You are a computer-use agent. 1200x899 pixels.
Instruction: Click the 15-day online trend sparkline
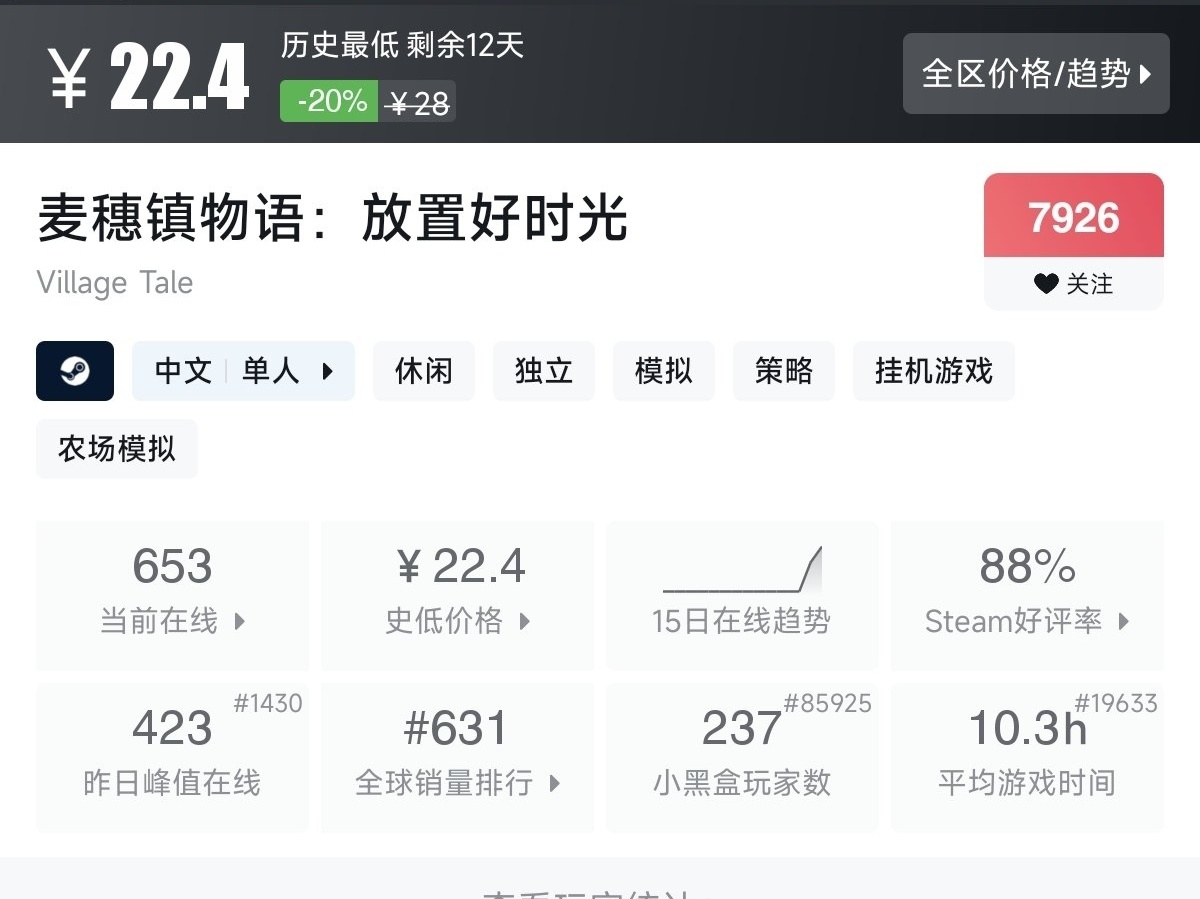point(742,570)
